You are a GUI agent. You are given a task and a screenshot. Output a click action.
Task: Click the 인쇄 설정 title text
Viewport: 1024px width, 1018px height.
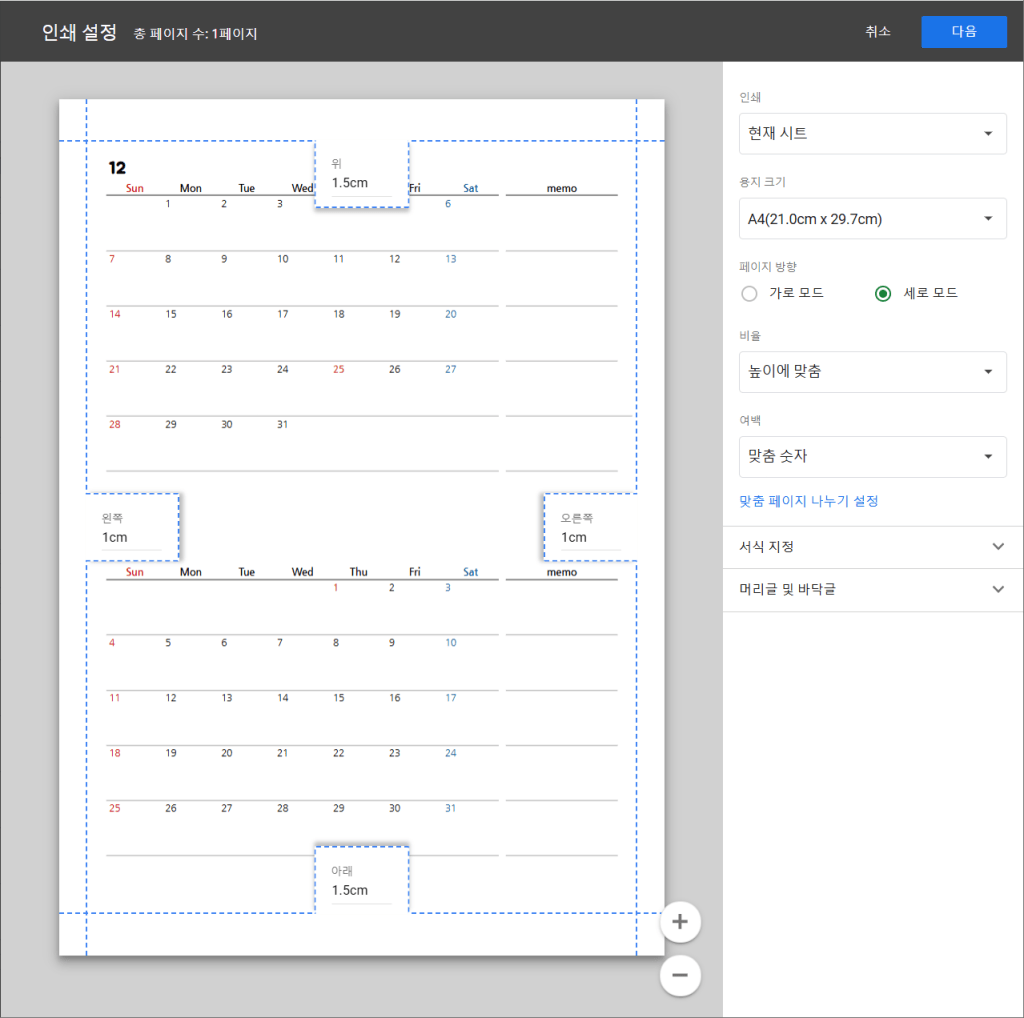80,32
